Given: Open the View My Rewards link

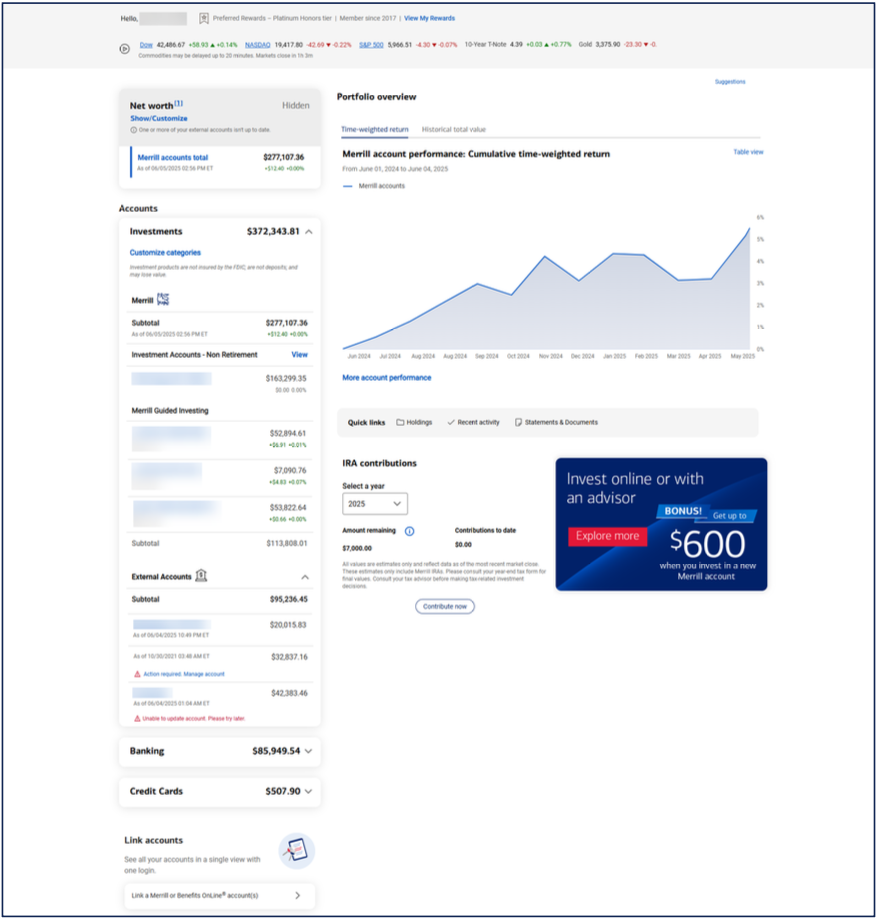Looking at the screenshot, I should [429, 18].
